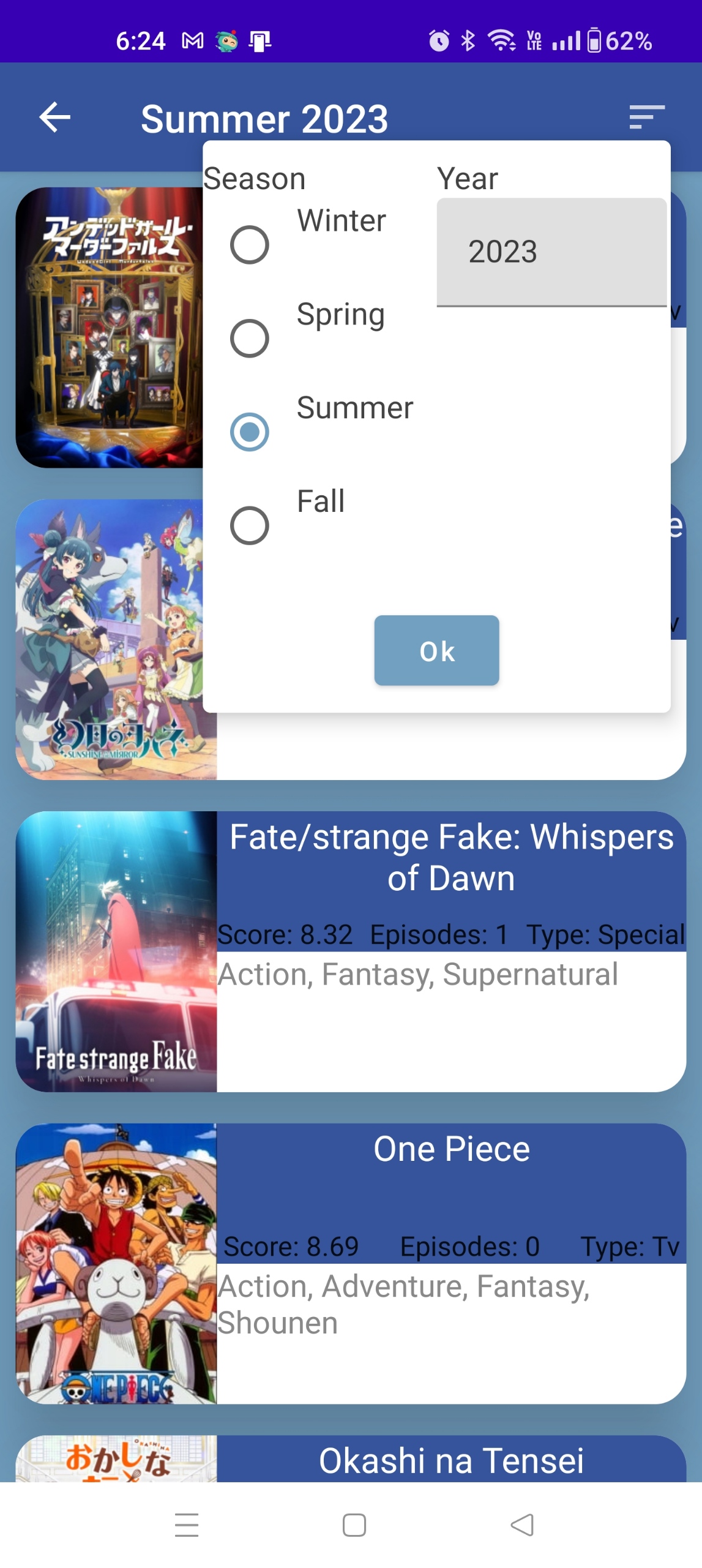Tap the Android back triangle icon
Viewport: 702px width, 1568px height.
[x=521, y=1524]
